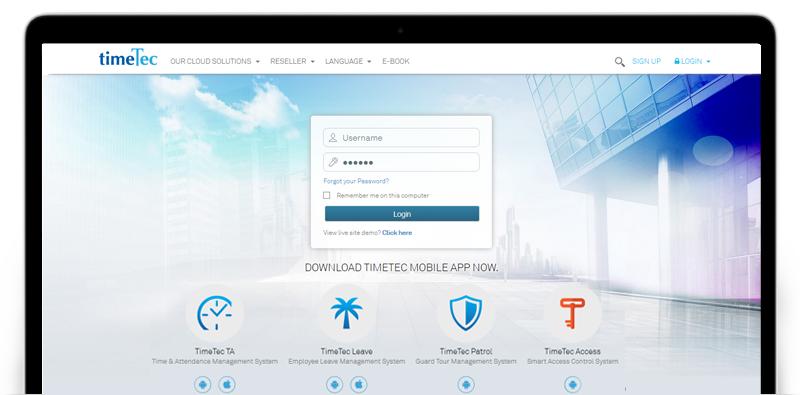Select the TimeTec Access key icon
The height and width of the screenshot is (395, 800).
point(572,313)
